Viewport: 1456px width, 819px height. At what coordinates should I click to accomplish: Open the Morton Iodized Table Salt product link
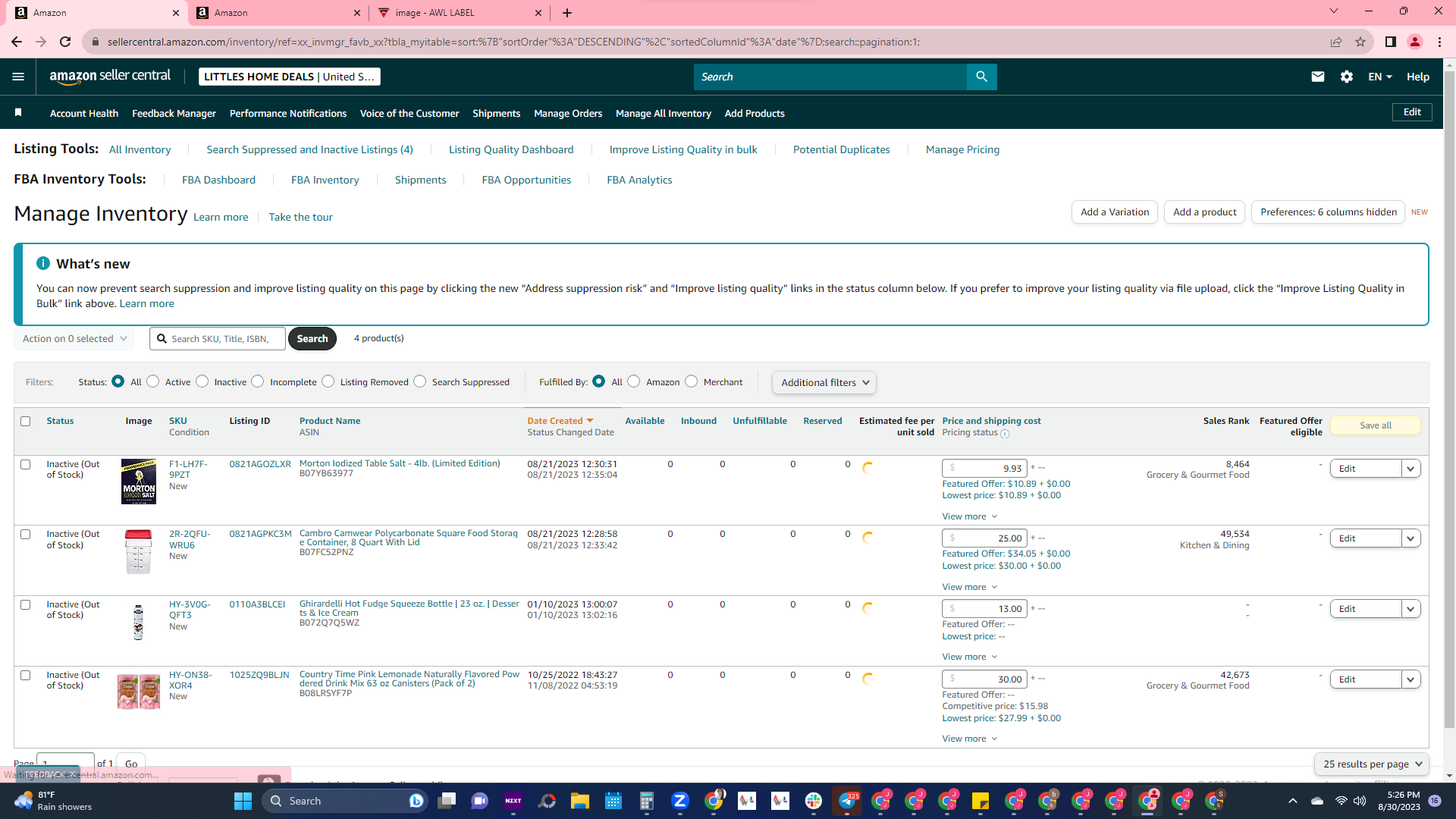[400, 463]
